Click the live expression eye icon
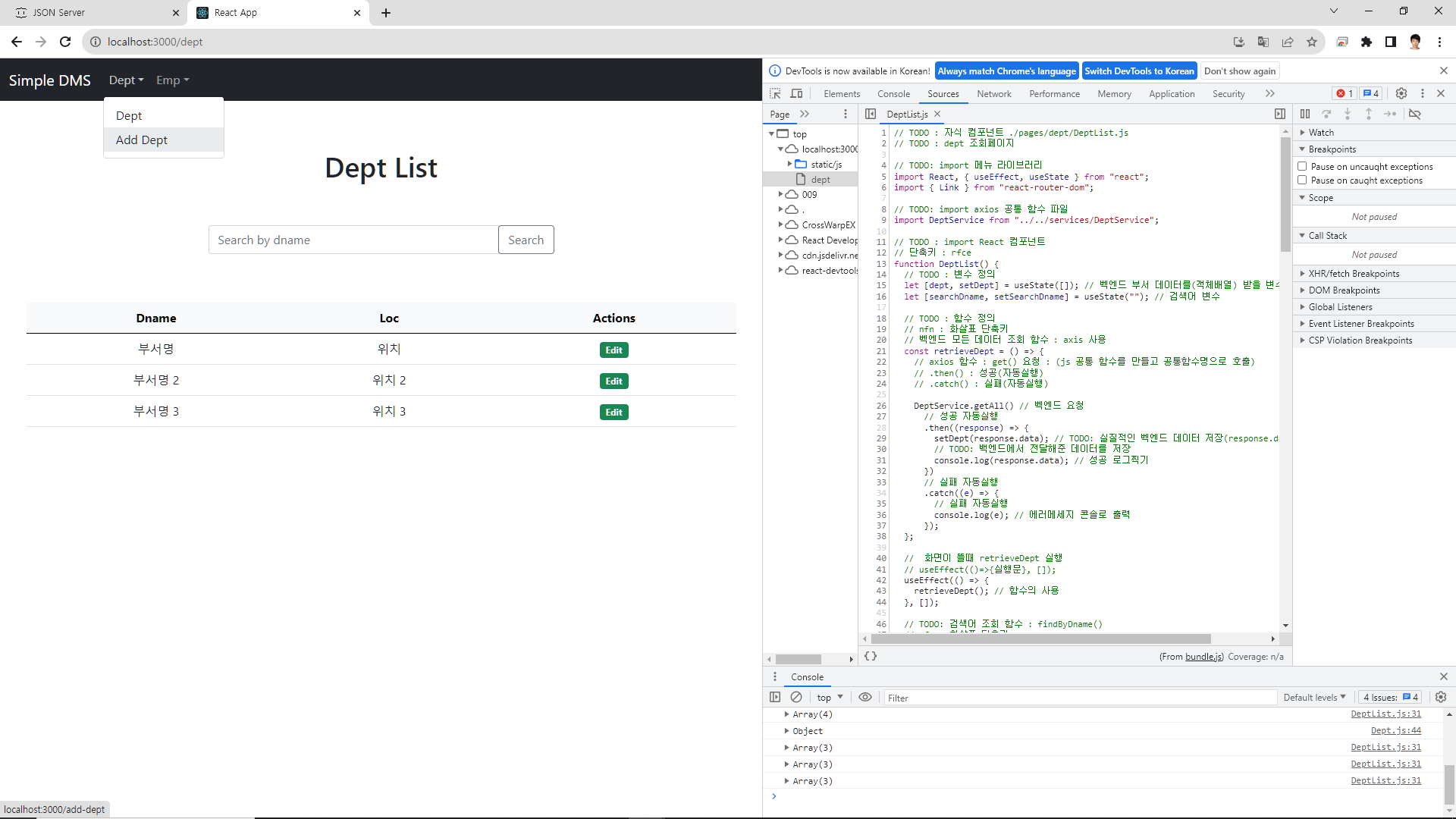This screenshot has height=819, width=1456. click(865, 697)
